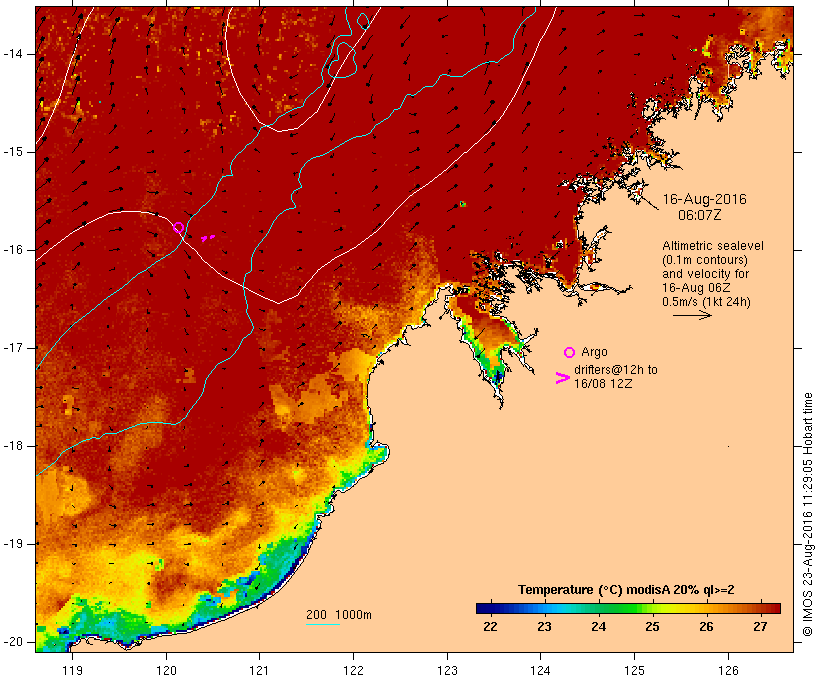Screen dimensions: 820x680
Task: Click the cyan bathymetry legend line
Action: (x=323, y=624)
